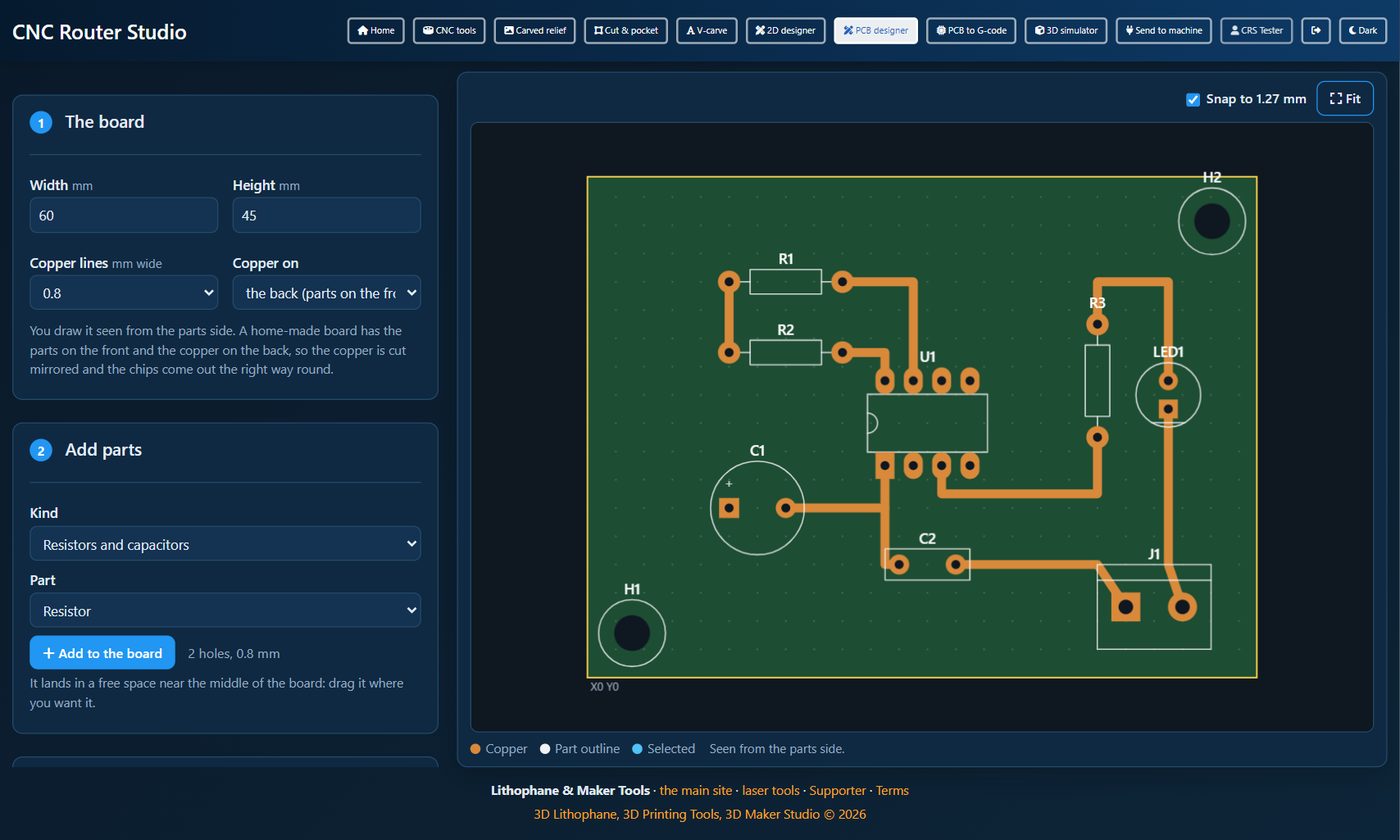1400x840 pixels.
Task: Open the Home page button
Action: tap(376, 30)
